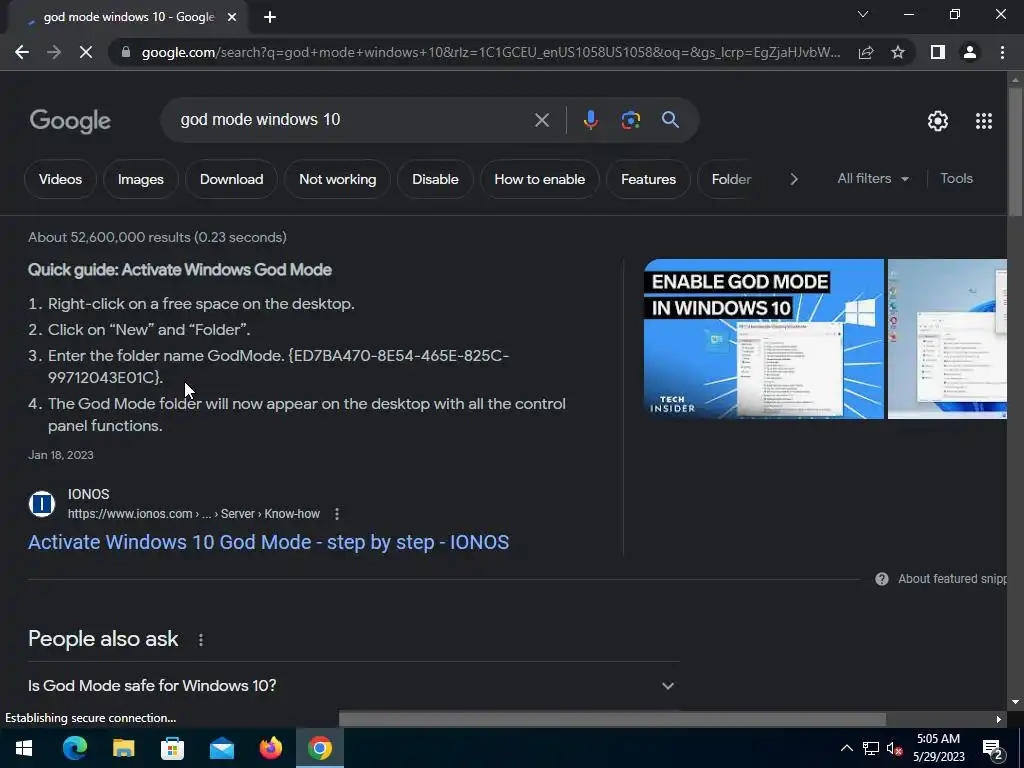Click the magnifier search button
The image size is (1024, 768).
(671, 120)
